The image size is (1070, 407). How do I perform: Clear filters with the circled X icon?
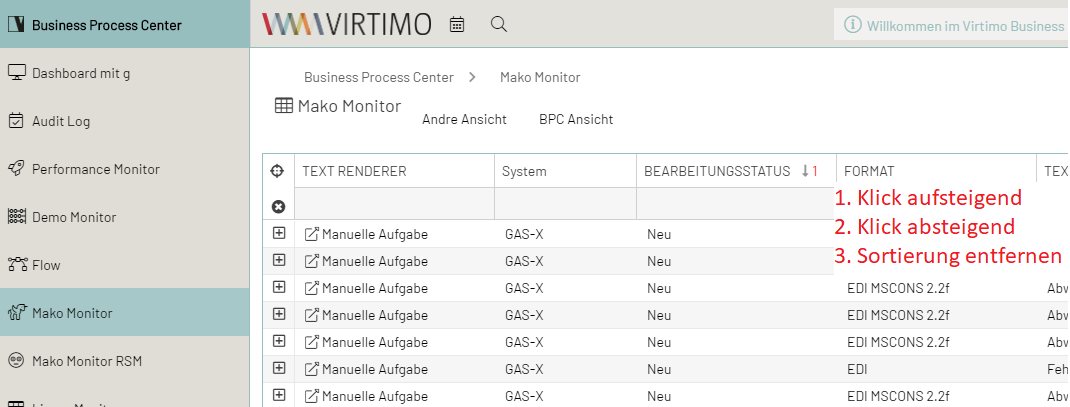click(x=278, y=206)
